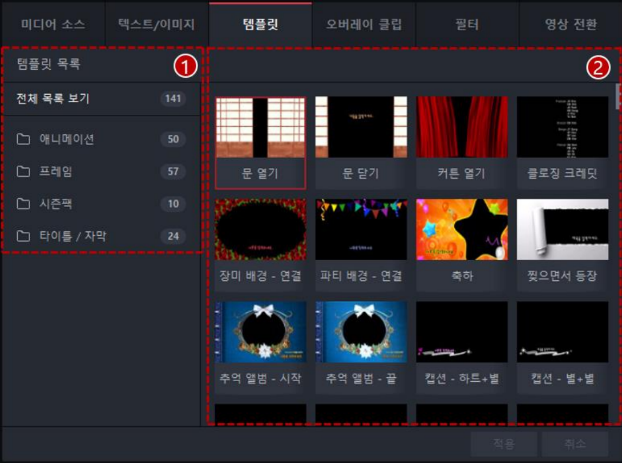Switch to the 미디어 소스 tab
This screenshot has width=622, height=463.
coord(53,22)
